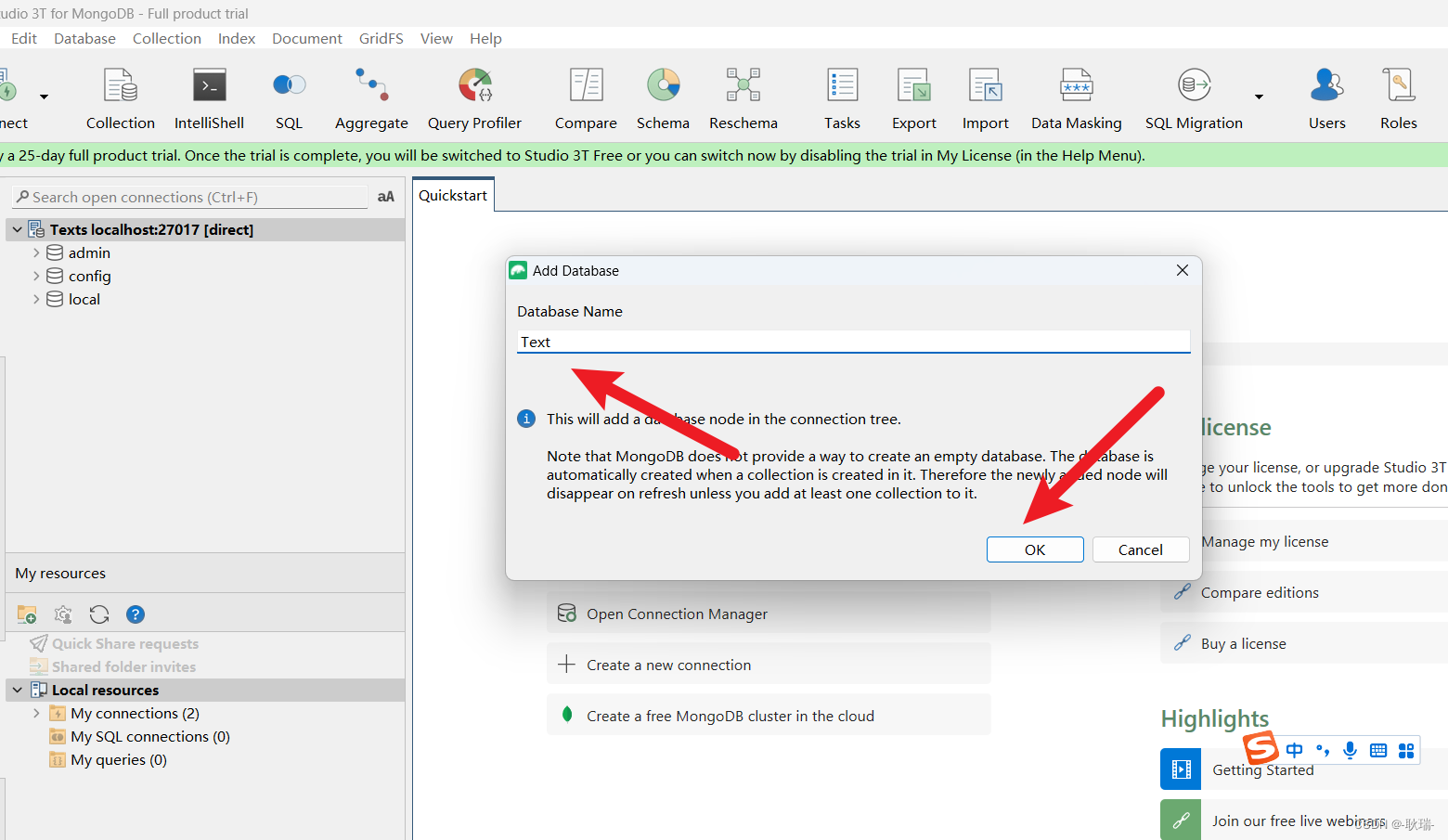Click the info icon in Add Database dialog
Image resolution: width=1448 pixels, height=840 pixels.
pyautogui.click(x=526, y=419)
